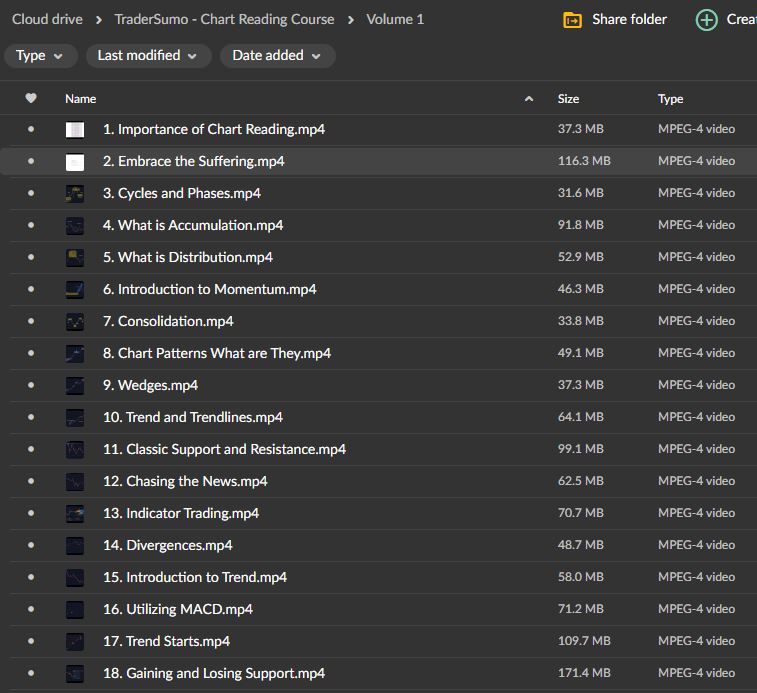Click MPEG-4 video type for 14. Divergences.mp4

click(x=696, y=545)
